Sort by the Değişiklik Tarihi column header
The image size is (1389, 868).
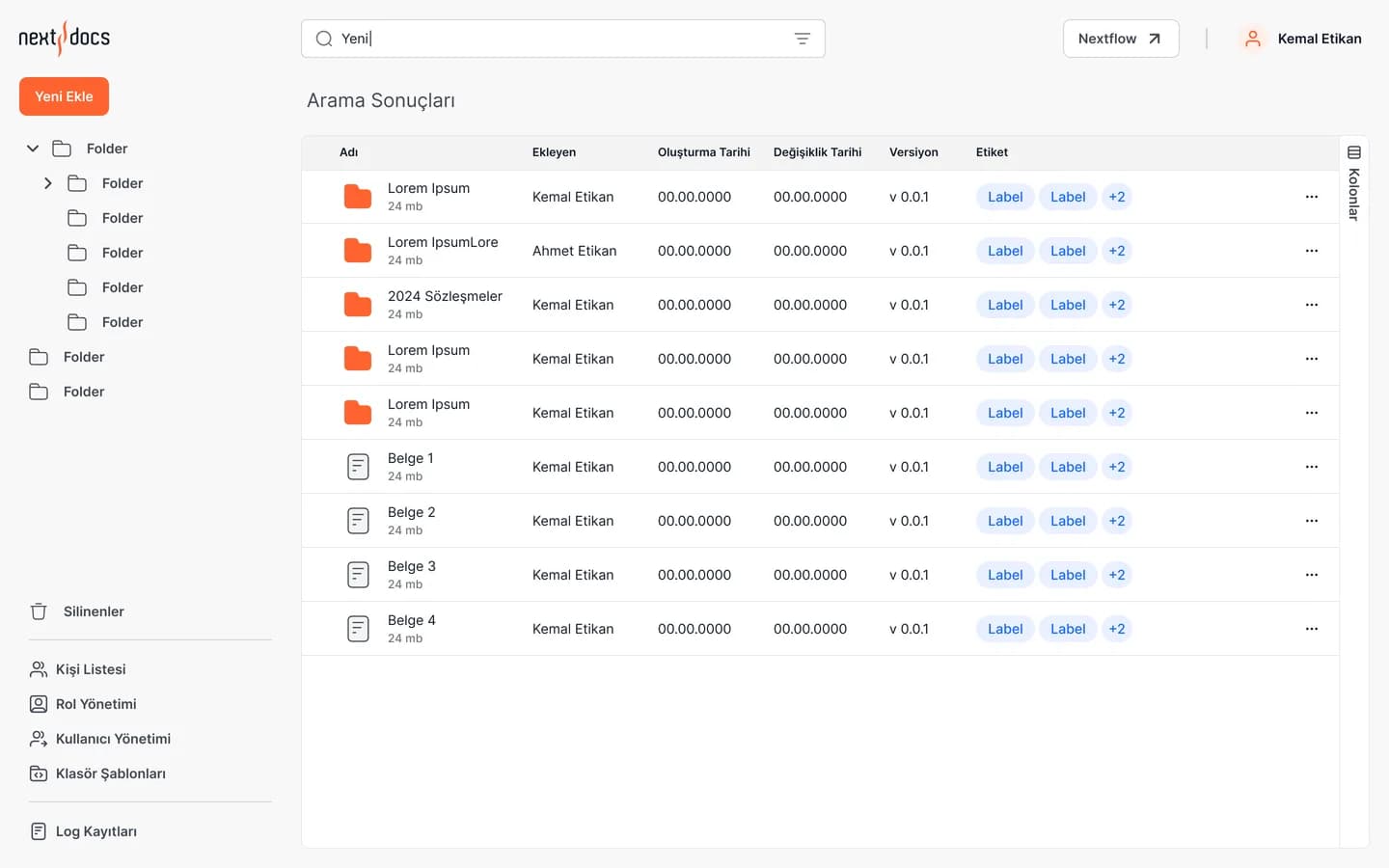818,152
